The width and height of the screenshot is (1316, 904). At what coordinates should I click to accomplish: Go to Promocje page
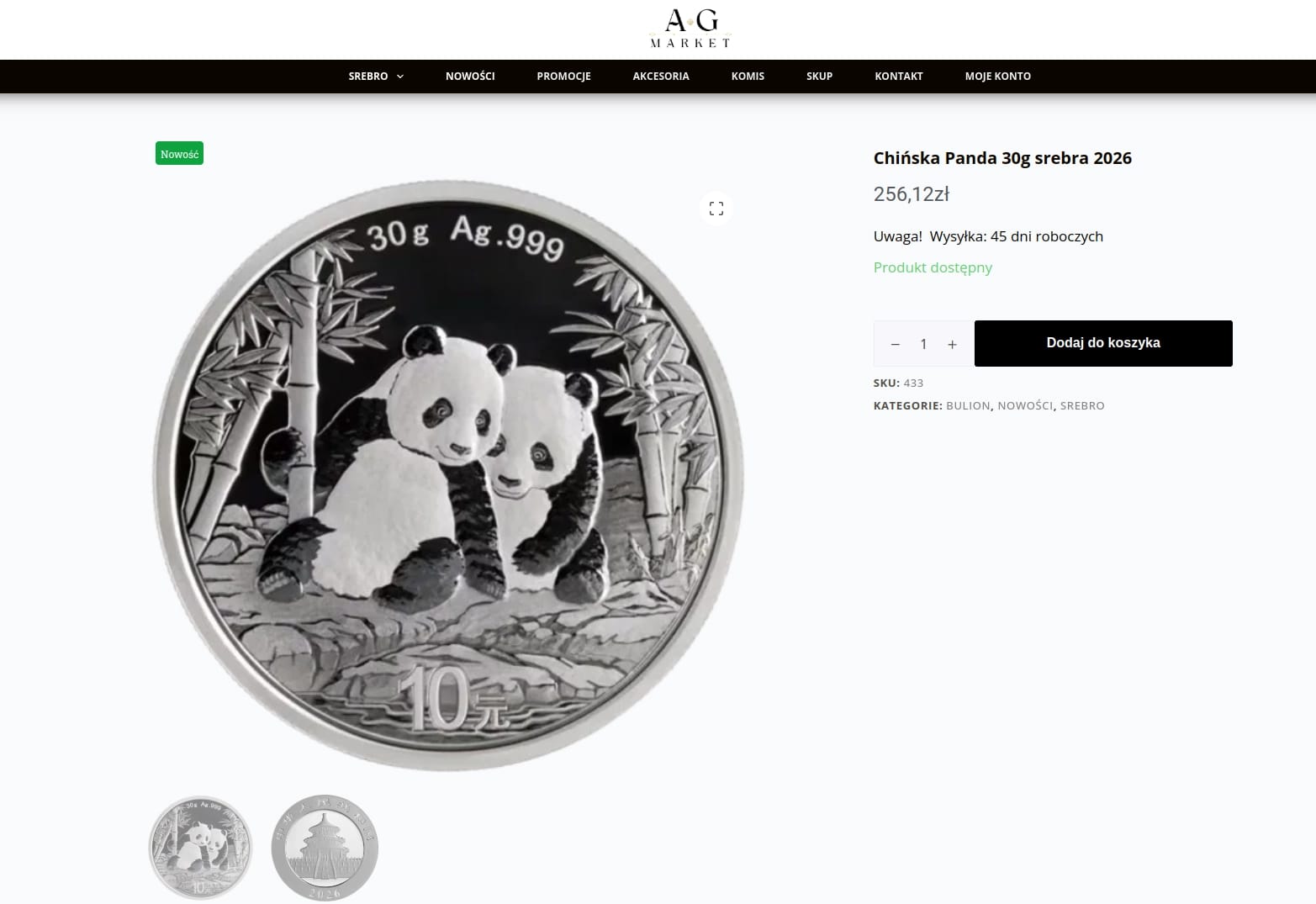point(563,77)
